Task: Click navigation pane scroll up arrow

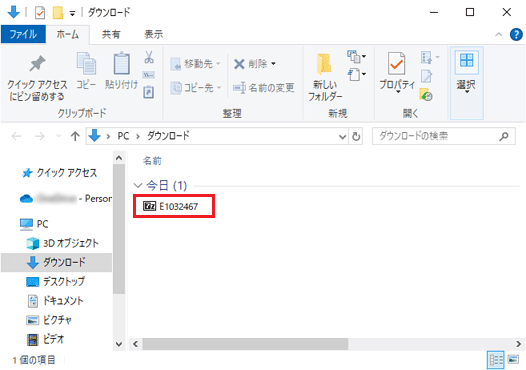Action: pyautogui.click(x=119, y=158)
